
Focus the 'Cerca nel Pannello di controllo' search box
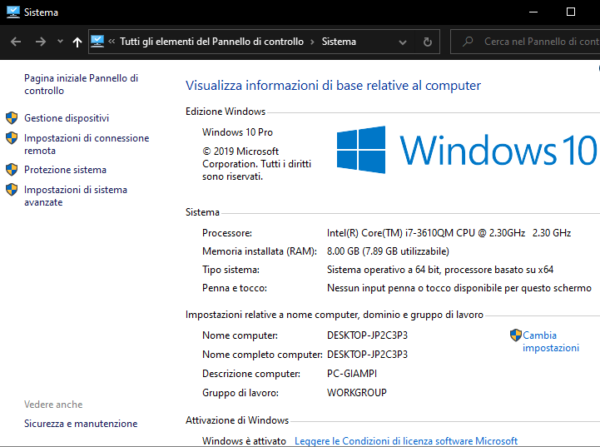tap(525, 41)
